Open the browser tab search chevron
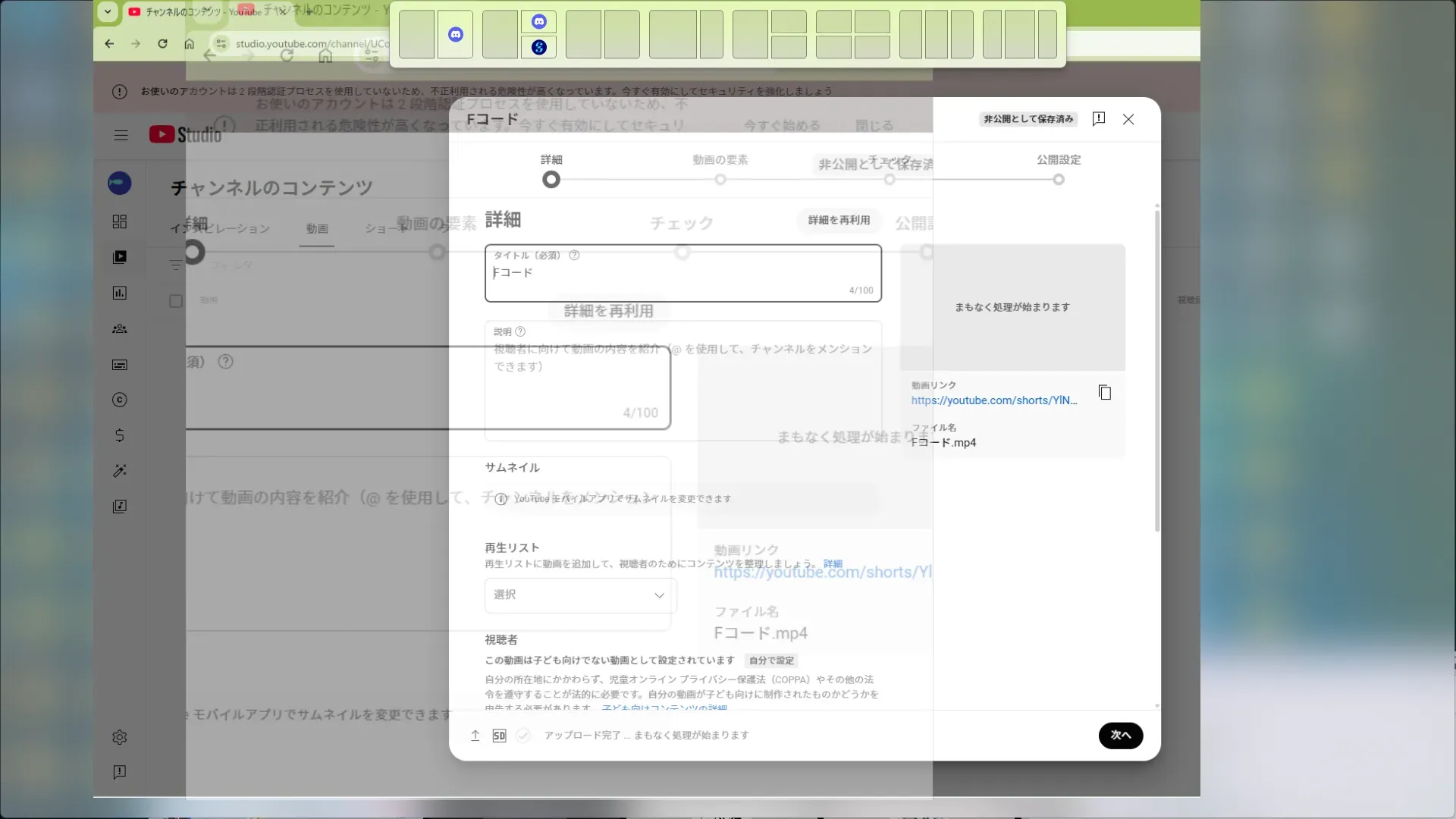The width and height of the screenshot is (1456, 819). (x=108, y=11)
